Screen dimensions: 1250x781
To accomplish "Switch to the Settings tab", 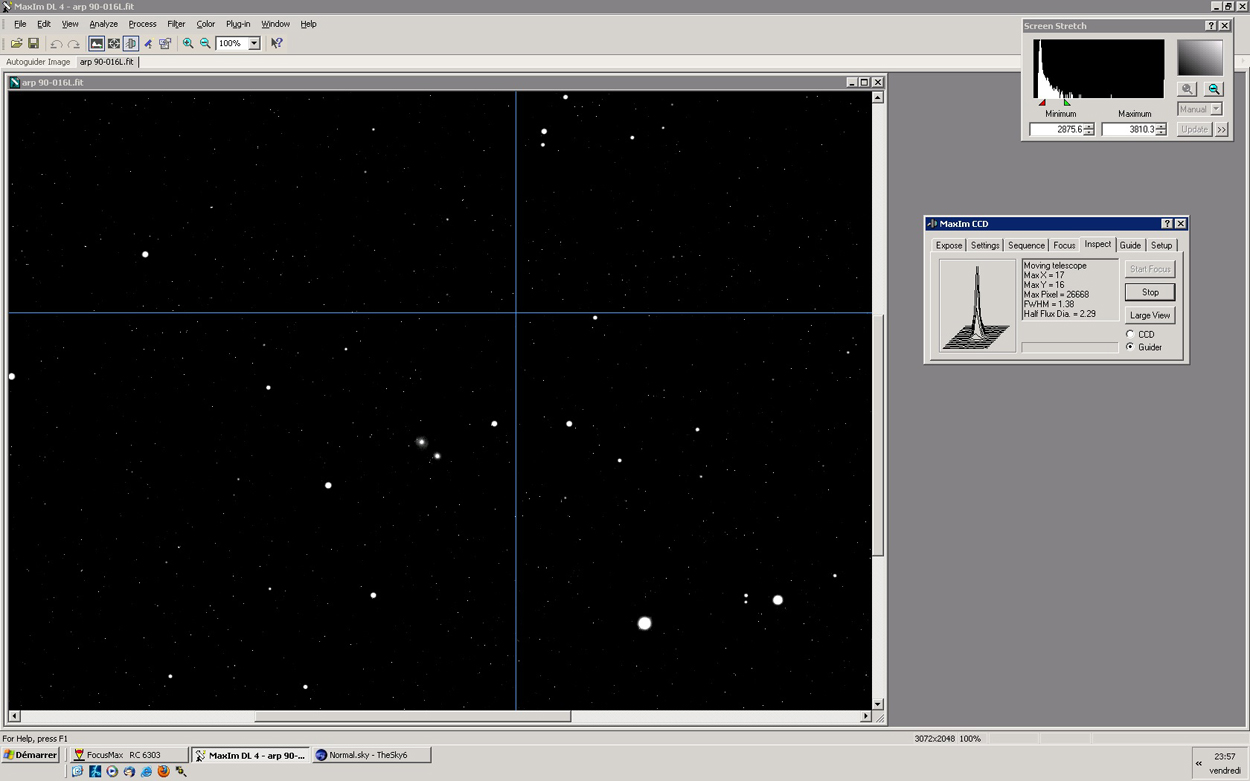I will pyautogui.click(x=985, y=245).
